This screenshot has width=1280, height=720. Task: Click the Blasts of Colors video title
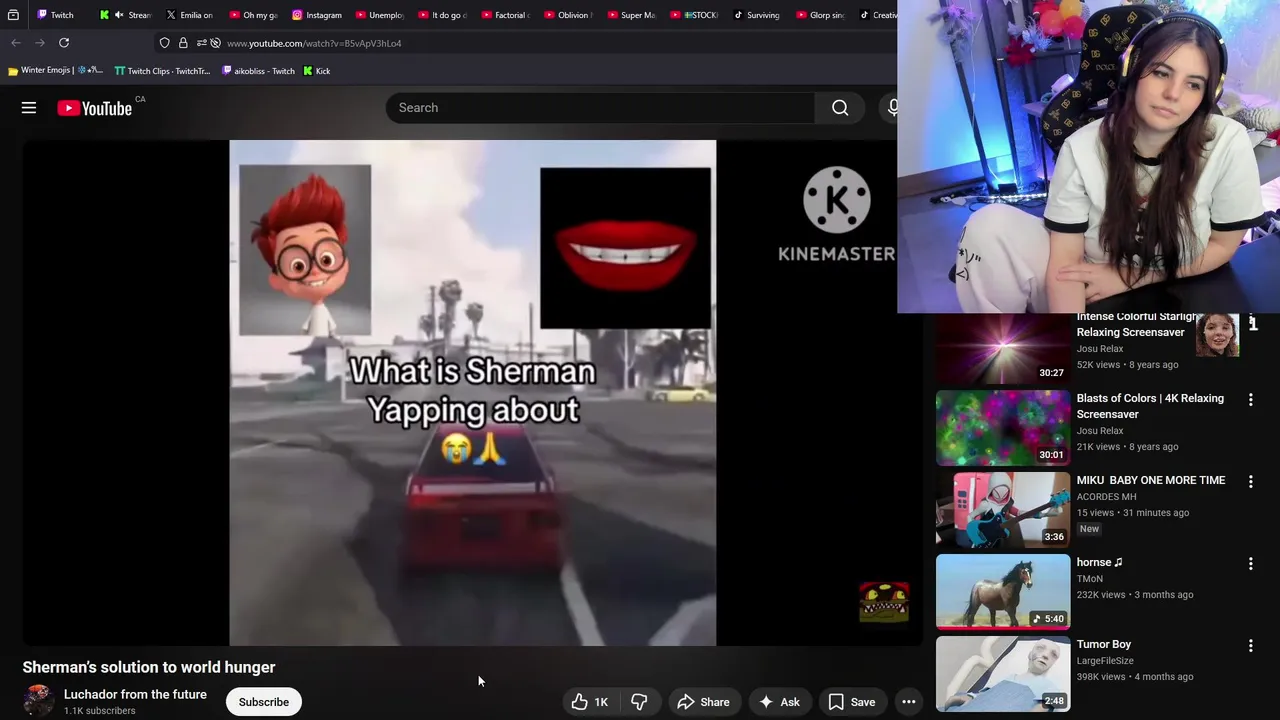[x=1150, y=406]
